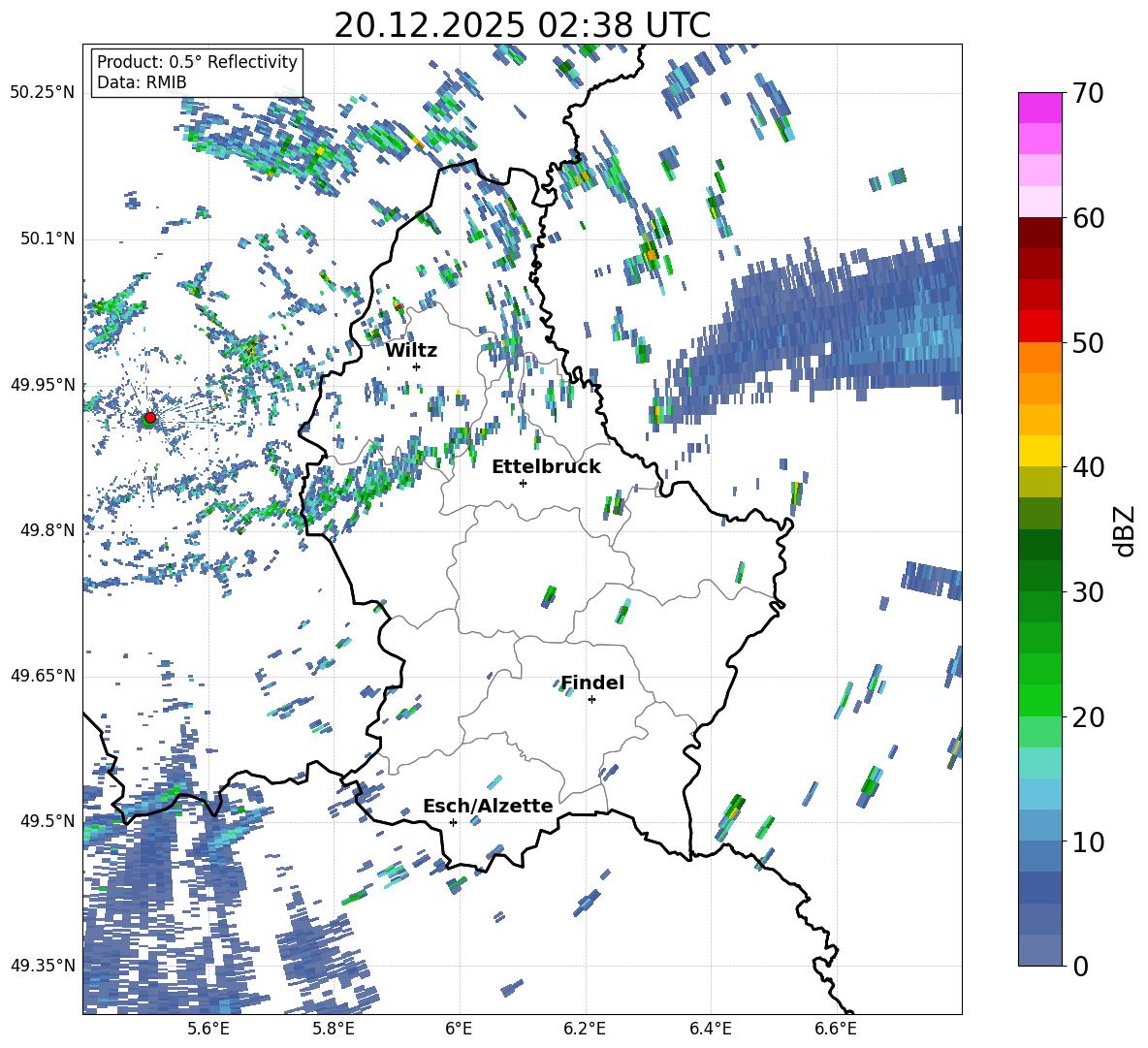The height and width of the screenshot is (1048, 1148).
Task: Click the cross marker below Esch/Alzette
Action: click(x=453, y=822)
